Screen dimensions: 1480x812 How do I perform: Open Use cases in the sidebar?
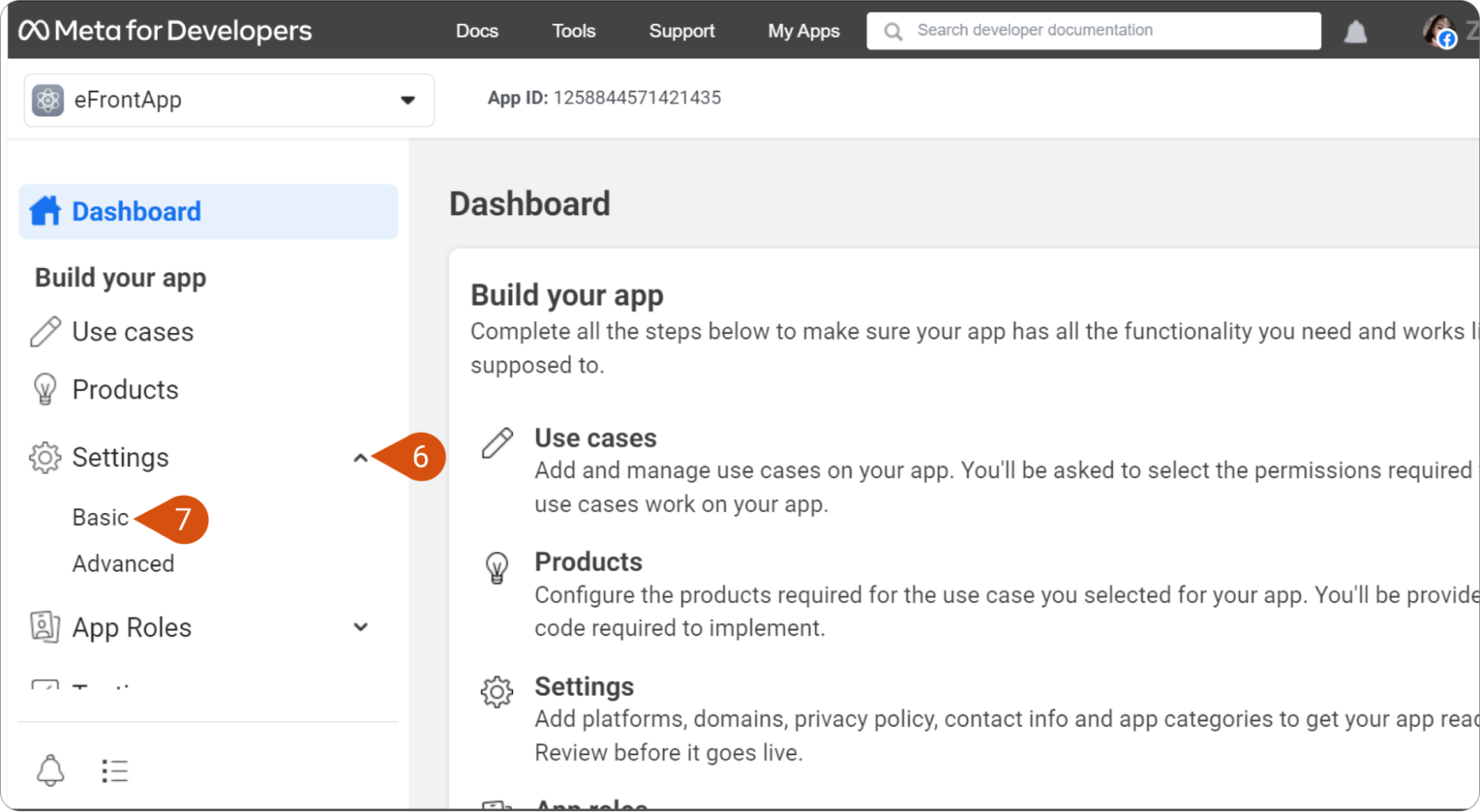point(133,332)
